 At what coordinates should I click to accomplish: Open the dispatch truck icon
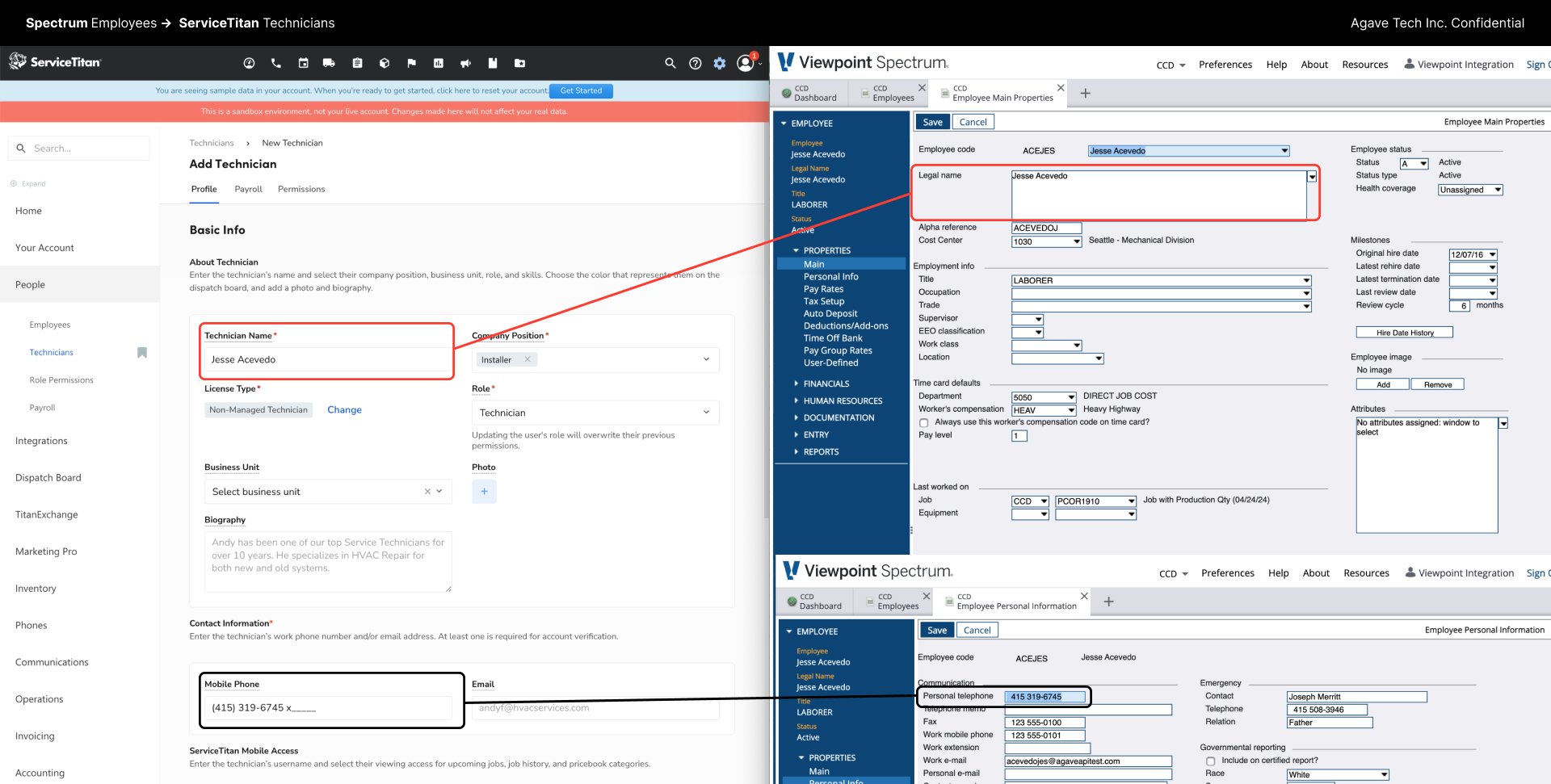[x=329, y=63]
